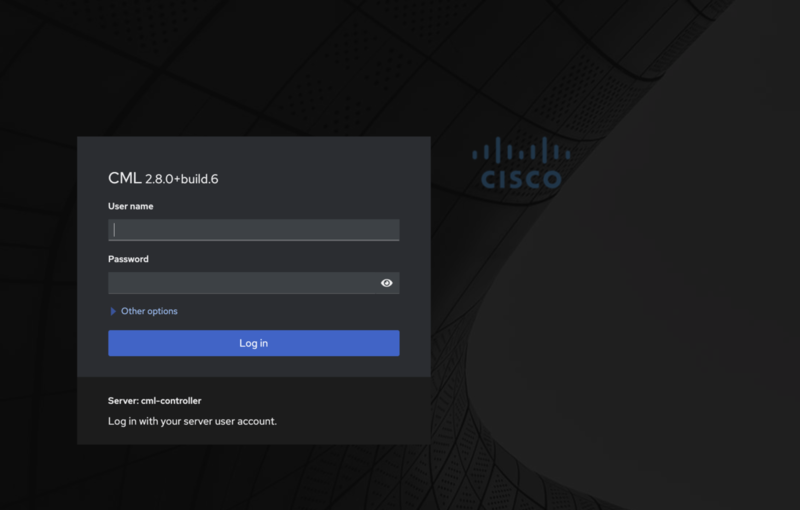Click the blinking text cursor in User name
The height and width of the screenshot is (510, 800).
tap(114, 230)
